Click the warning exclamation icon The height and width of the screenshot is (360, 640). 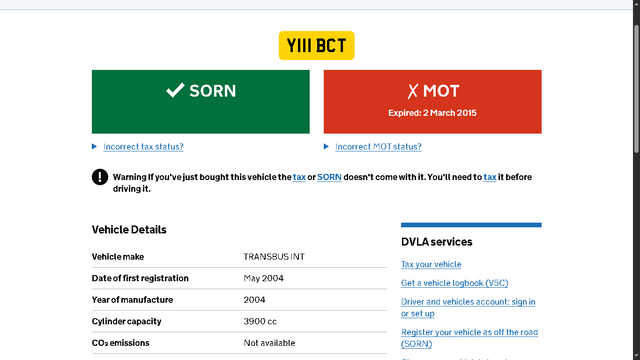tap(100, 177)
